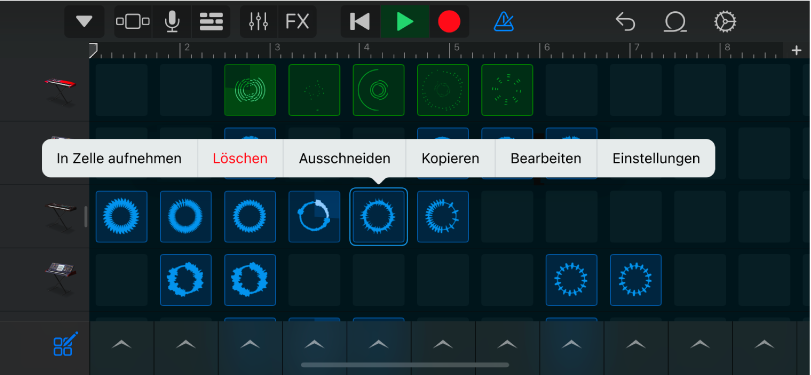The height and width of the screenshot is (375, 811).
Task: Trigger column seven with bottom chevron
Action: pos(507,344)
